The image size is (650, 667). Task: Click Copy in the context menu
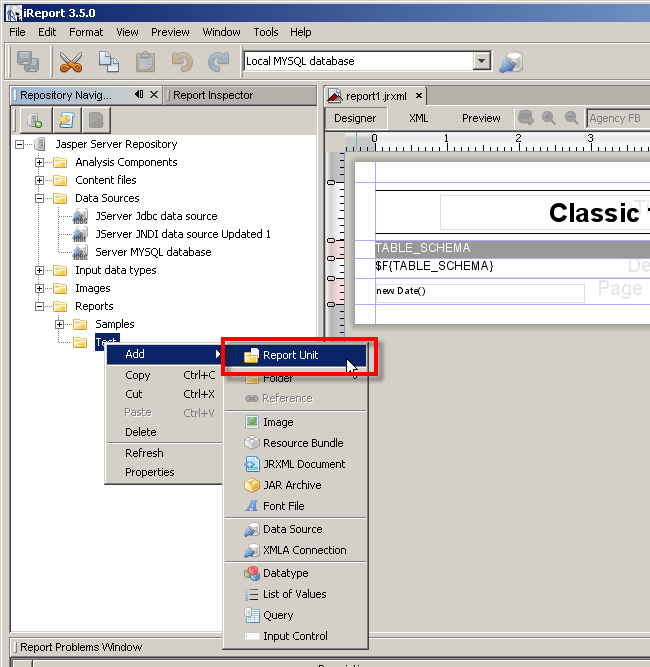click(165, 375)
